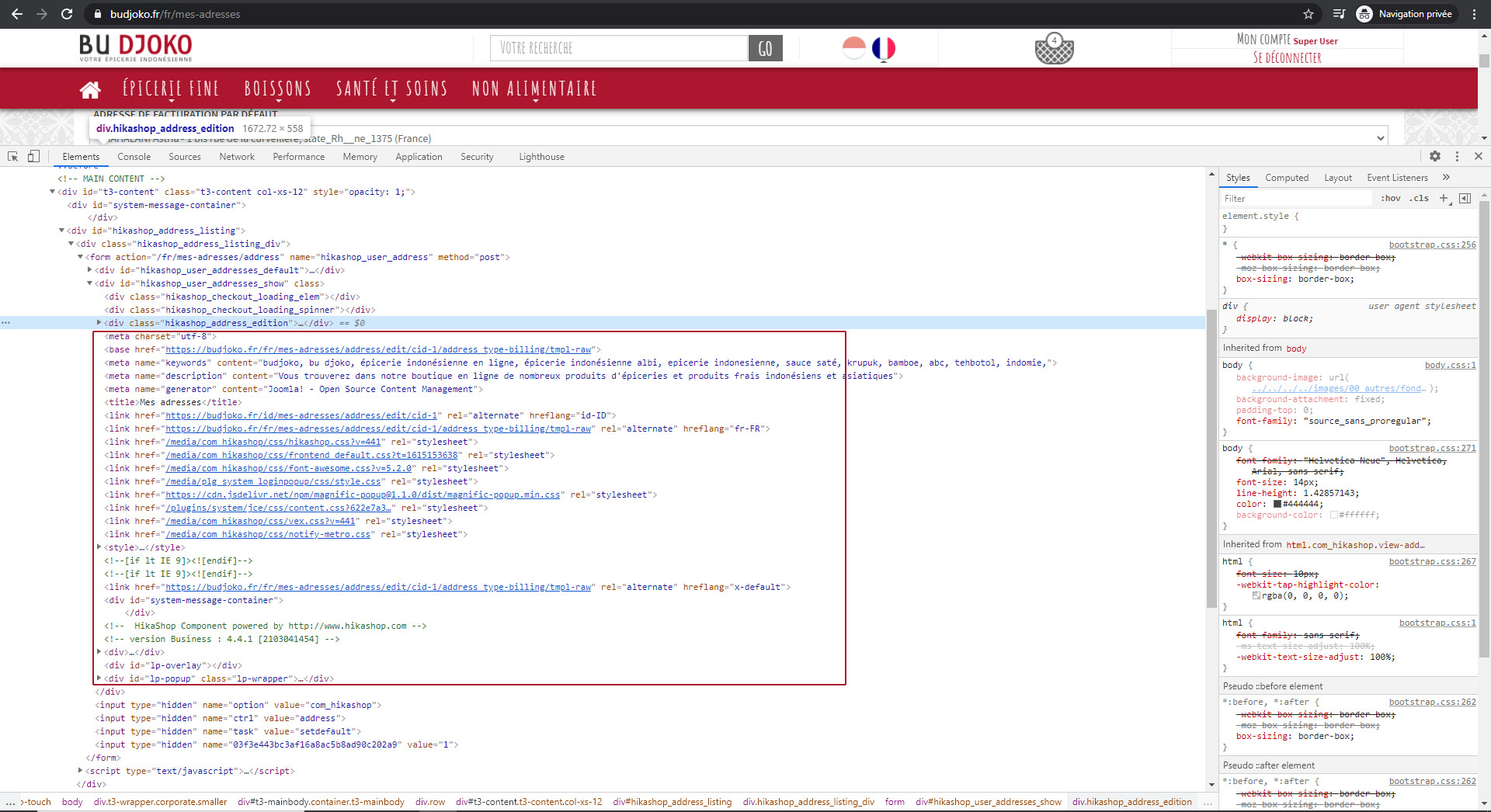
Task: Expand the script text/javascript node
Action: point(80,771)
